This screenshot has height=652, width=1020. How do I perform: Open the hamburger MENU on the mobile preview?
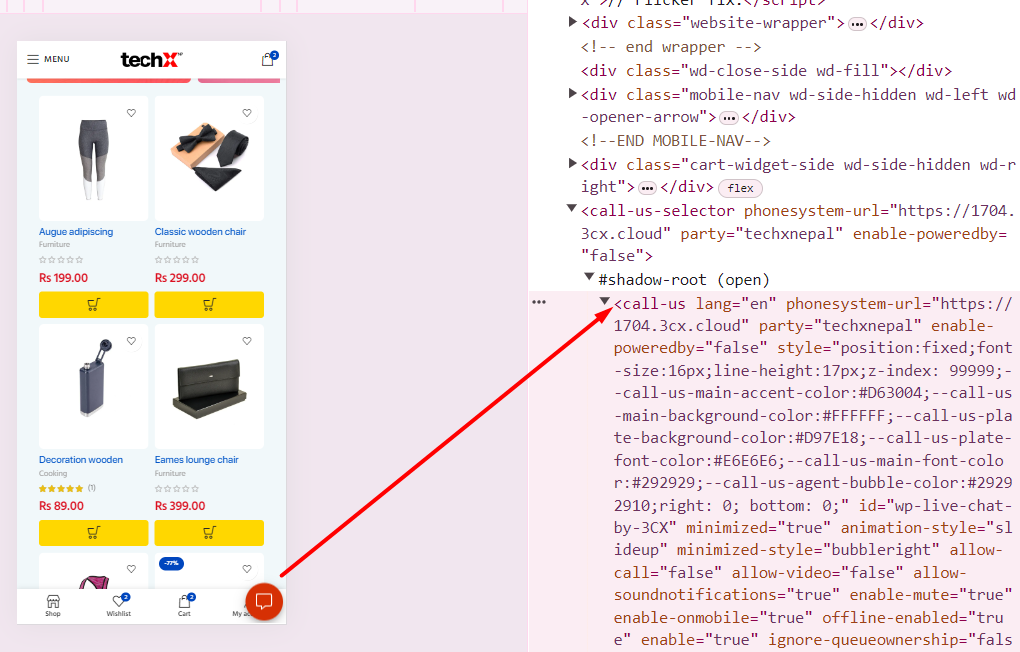48,59
